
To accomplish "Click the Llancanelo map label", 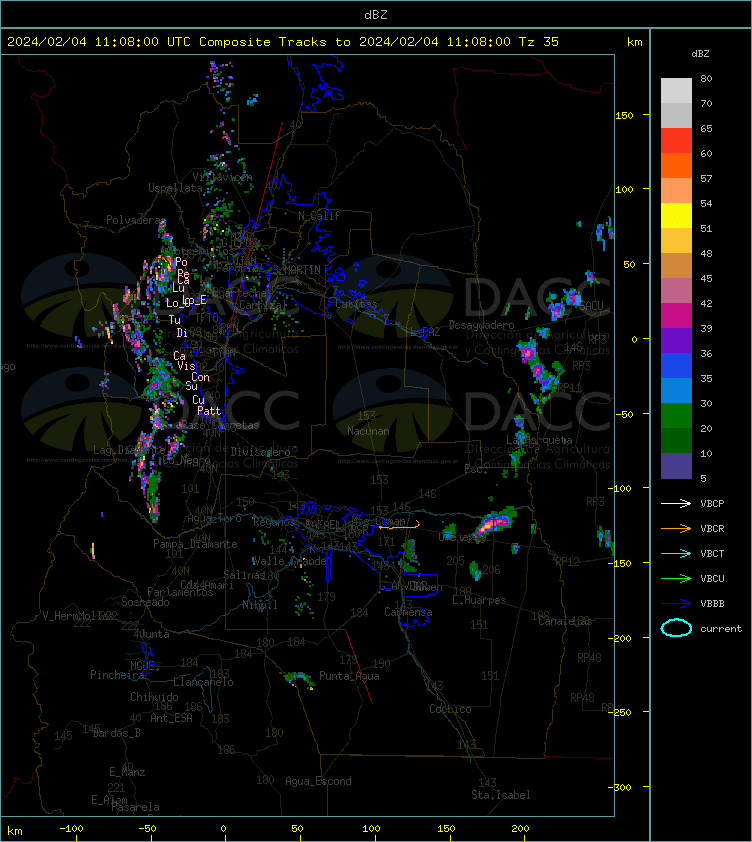I will coord(203,683).
